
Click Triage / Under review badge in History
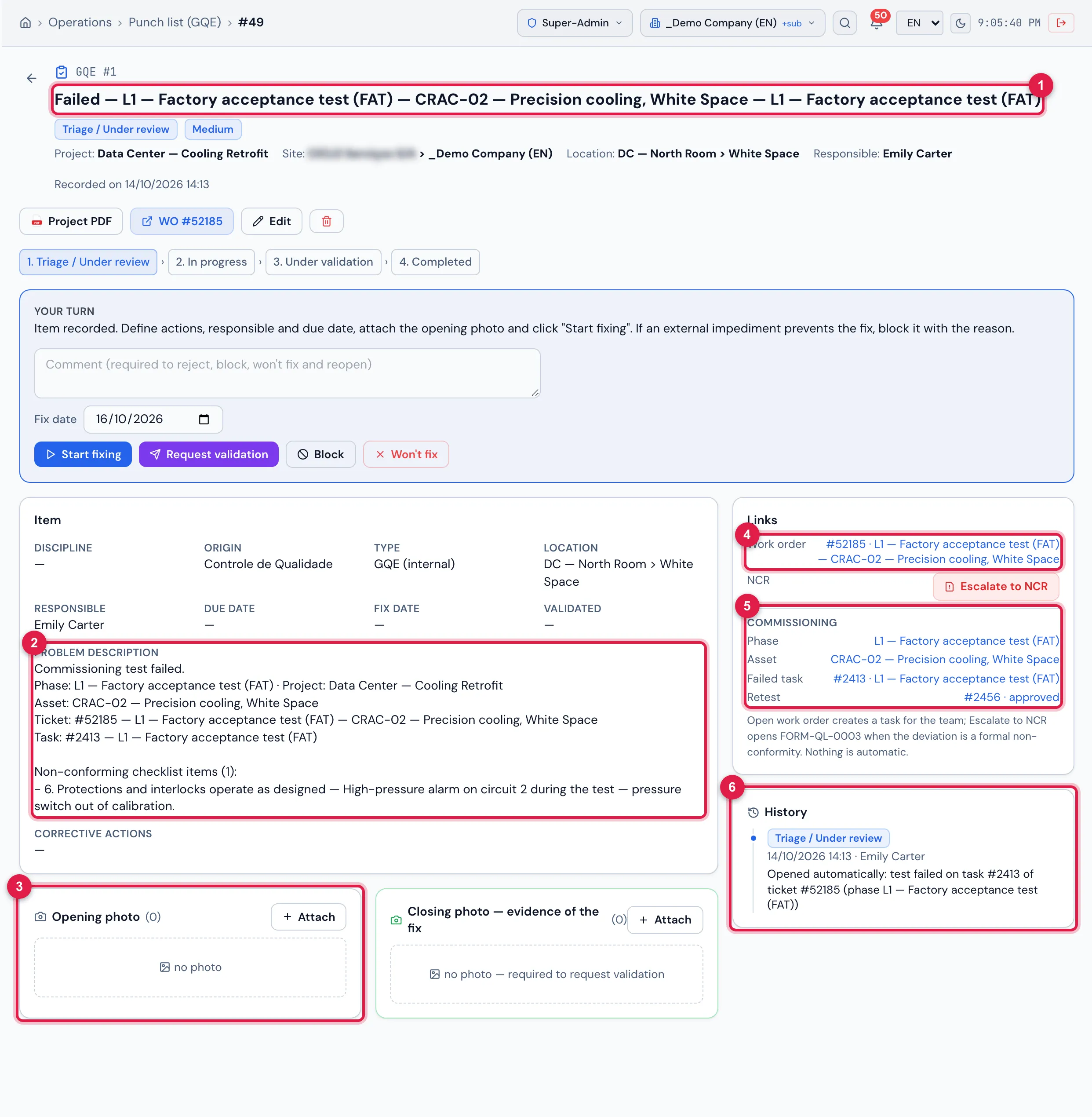(828, 839)
